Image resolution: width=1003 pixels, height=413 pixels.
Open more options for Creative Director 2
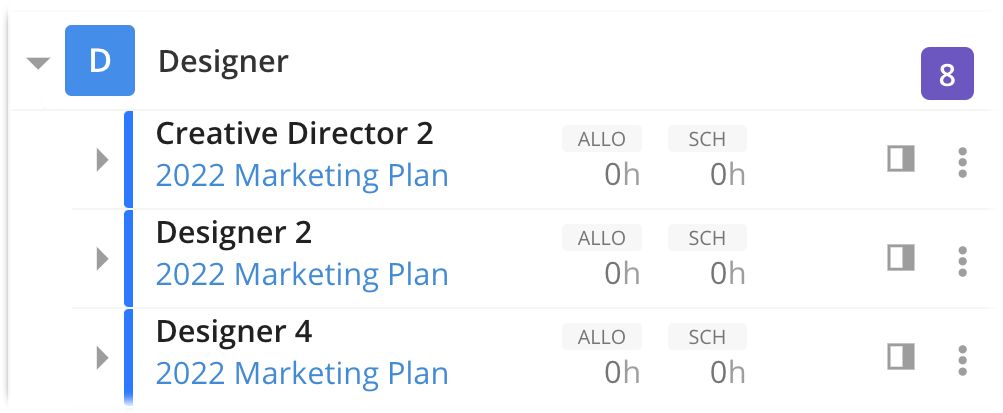point(962,162)
